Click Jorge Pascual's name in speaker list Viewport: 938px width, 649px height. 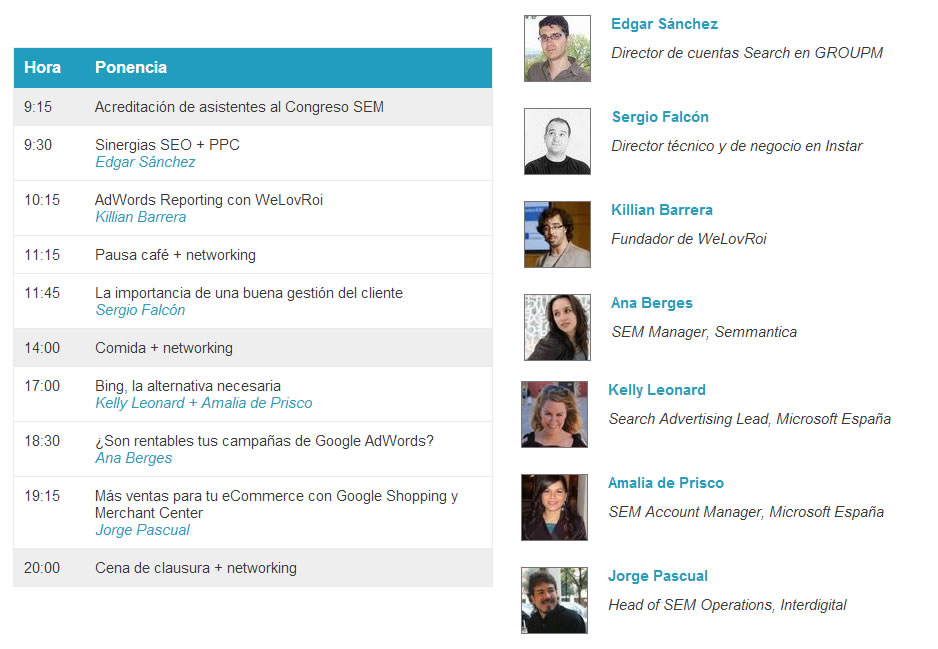pos(657,576)
